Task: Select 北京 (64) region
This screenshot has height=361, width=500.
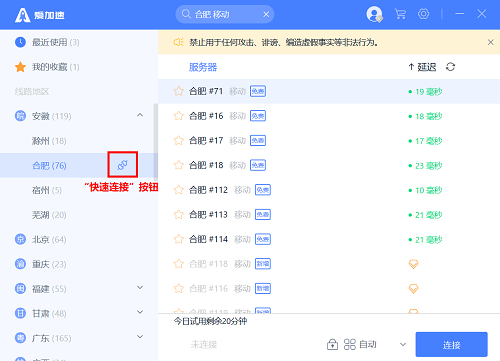Action: tap(49, 239)
